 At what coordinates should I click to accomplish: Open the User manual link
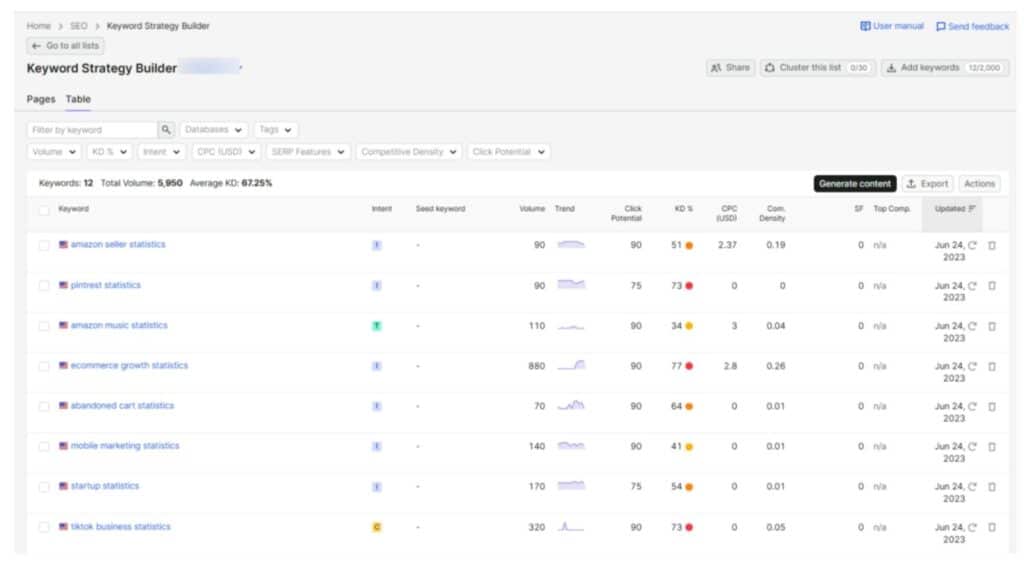pos(891,26)
